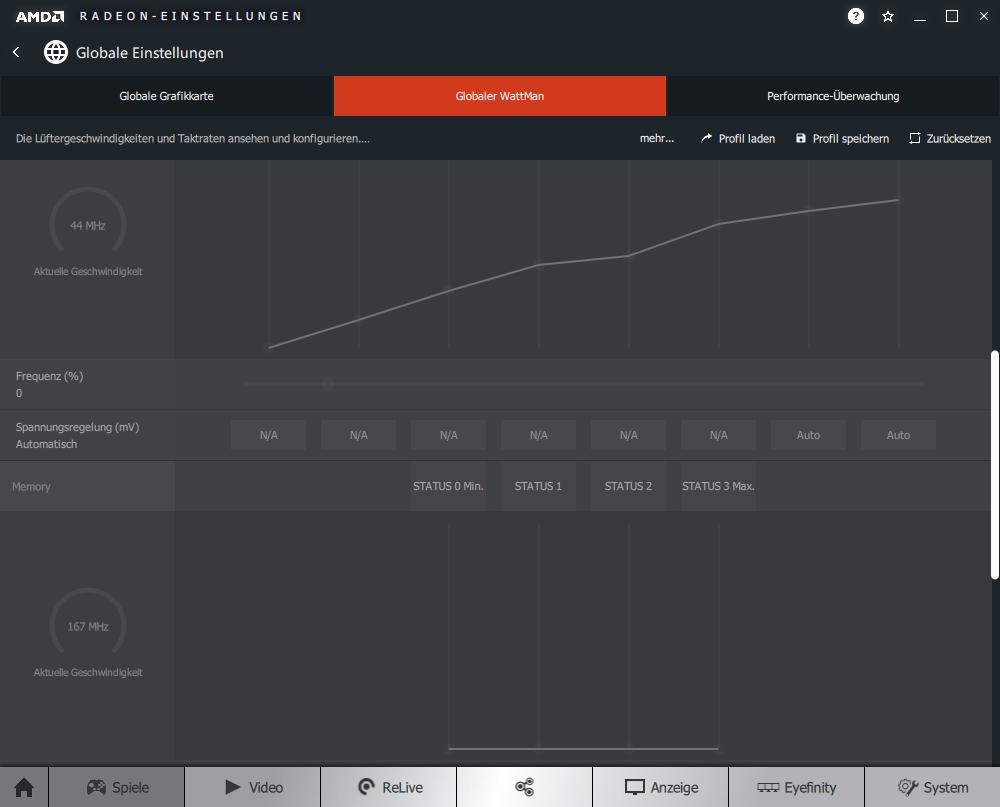This screenshot has height=807, width=1000.
Task: Click Zurücksetzen reset button
Action: 950,138
